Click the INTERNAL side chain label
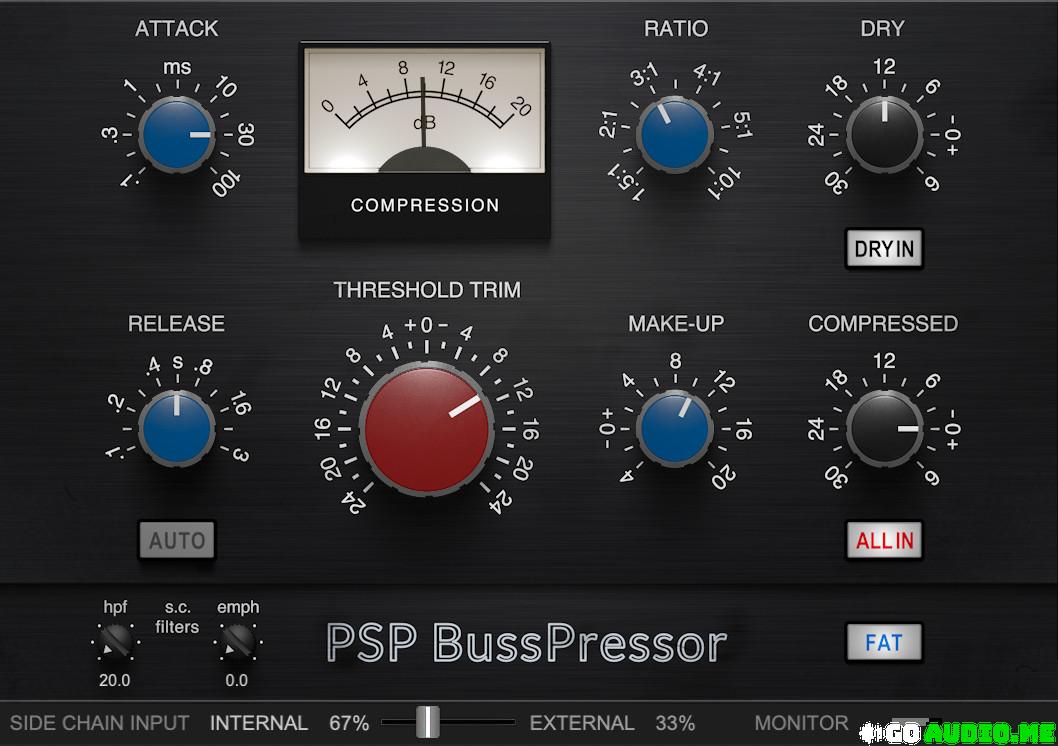1058x746 pixels. click(x=259, y=723)
